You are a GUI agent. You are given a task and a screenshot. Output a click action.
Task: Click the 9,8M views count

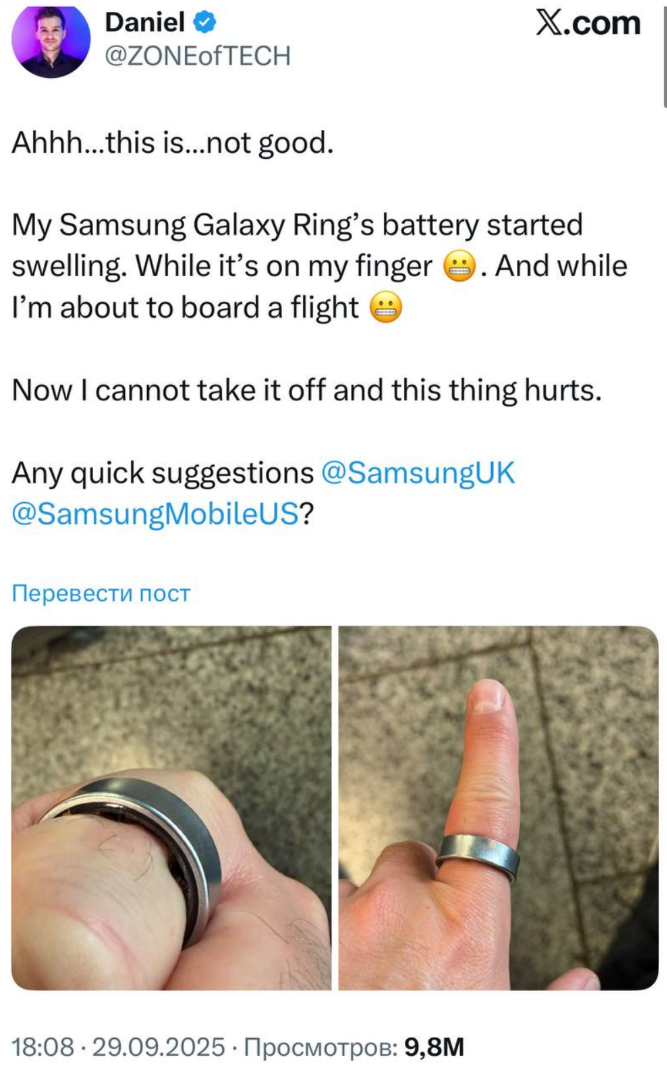pos(434,1047)
